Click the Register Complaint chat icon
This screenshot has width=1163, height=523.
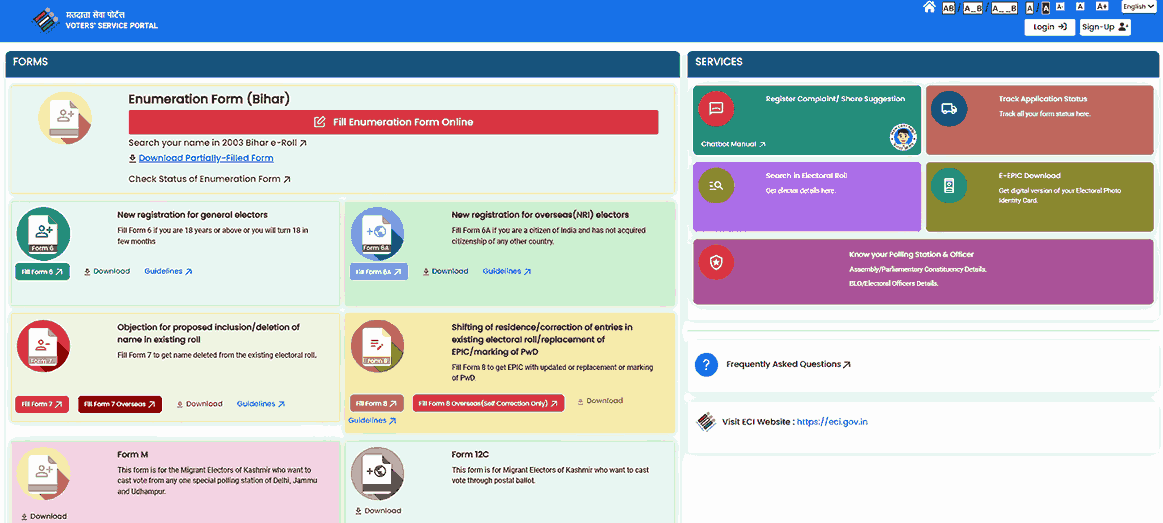(x=716, y=108)
